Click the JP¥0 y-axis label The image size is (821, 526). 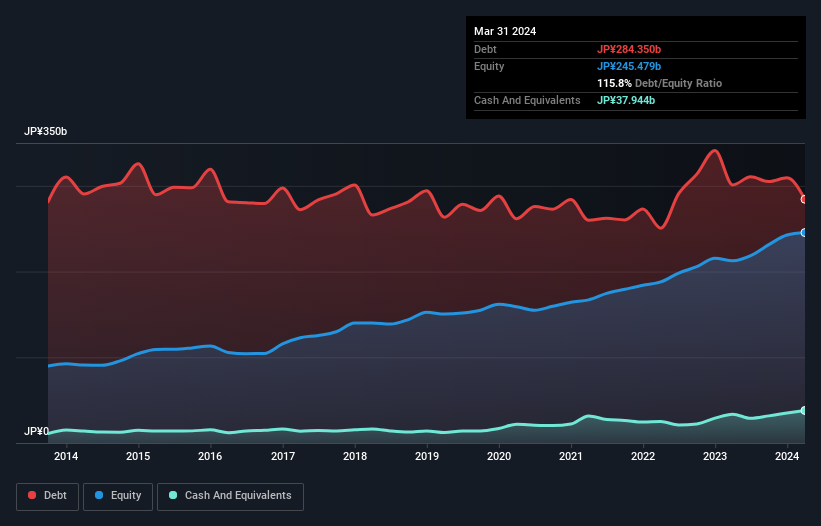[37, 431]
